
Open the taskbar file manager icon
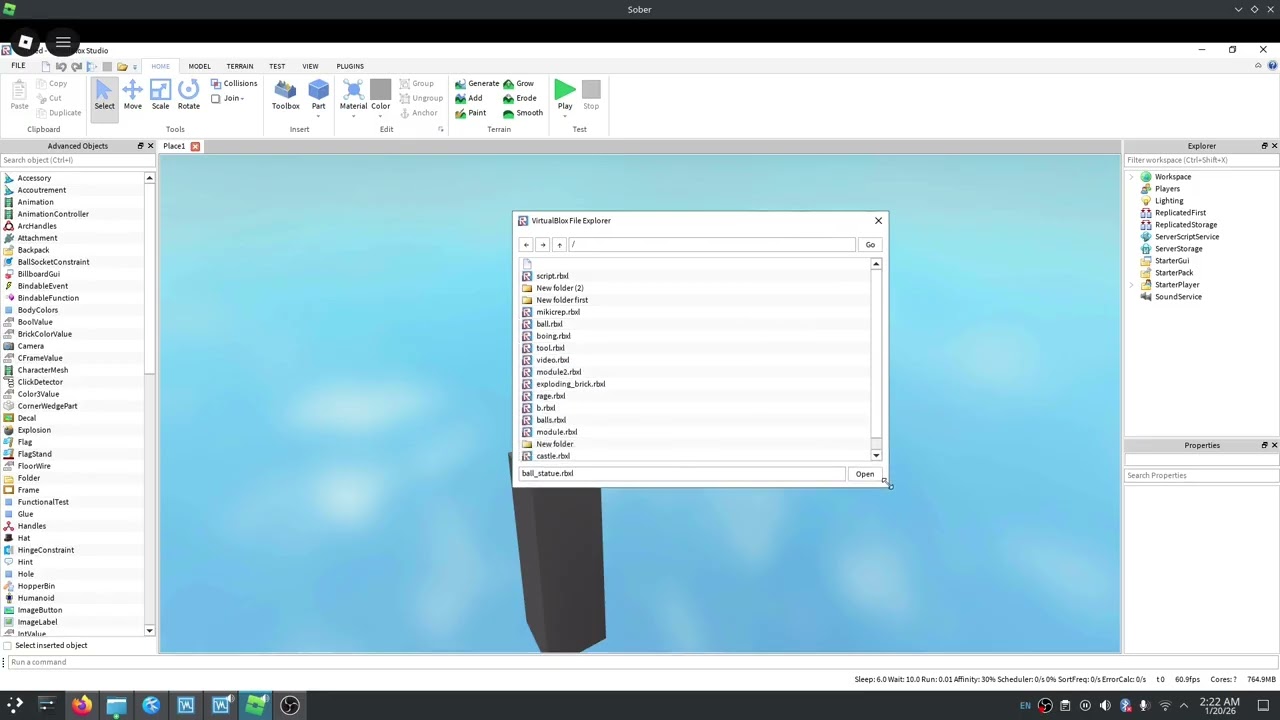[x=116, y=705]
